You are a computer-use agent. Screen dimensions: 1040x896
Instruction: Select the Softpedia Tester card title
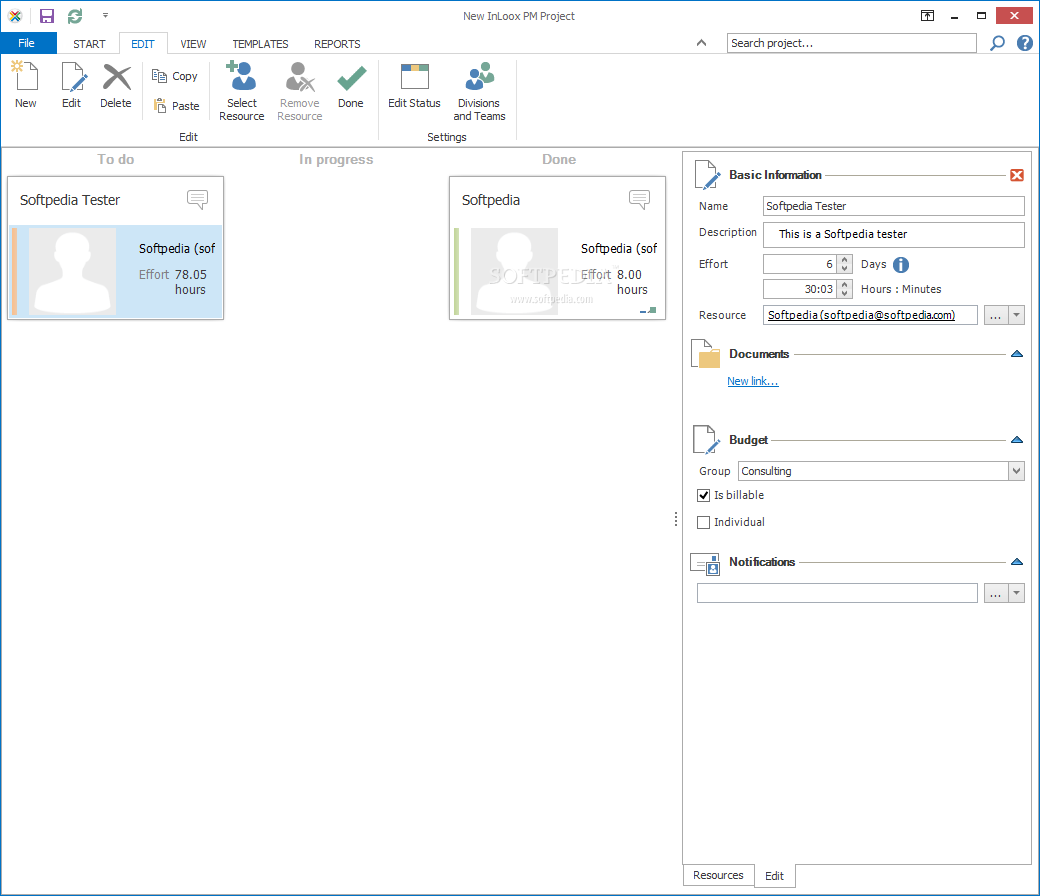[70, 200]
